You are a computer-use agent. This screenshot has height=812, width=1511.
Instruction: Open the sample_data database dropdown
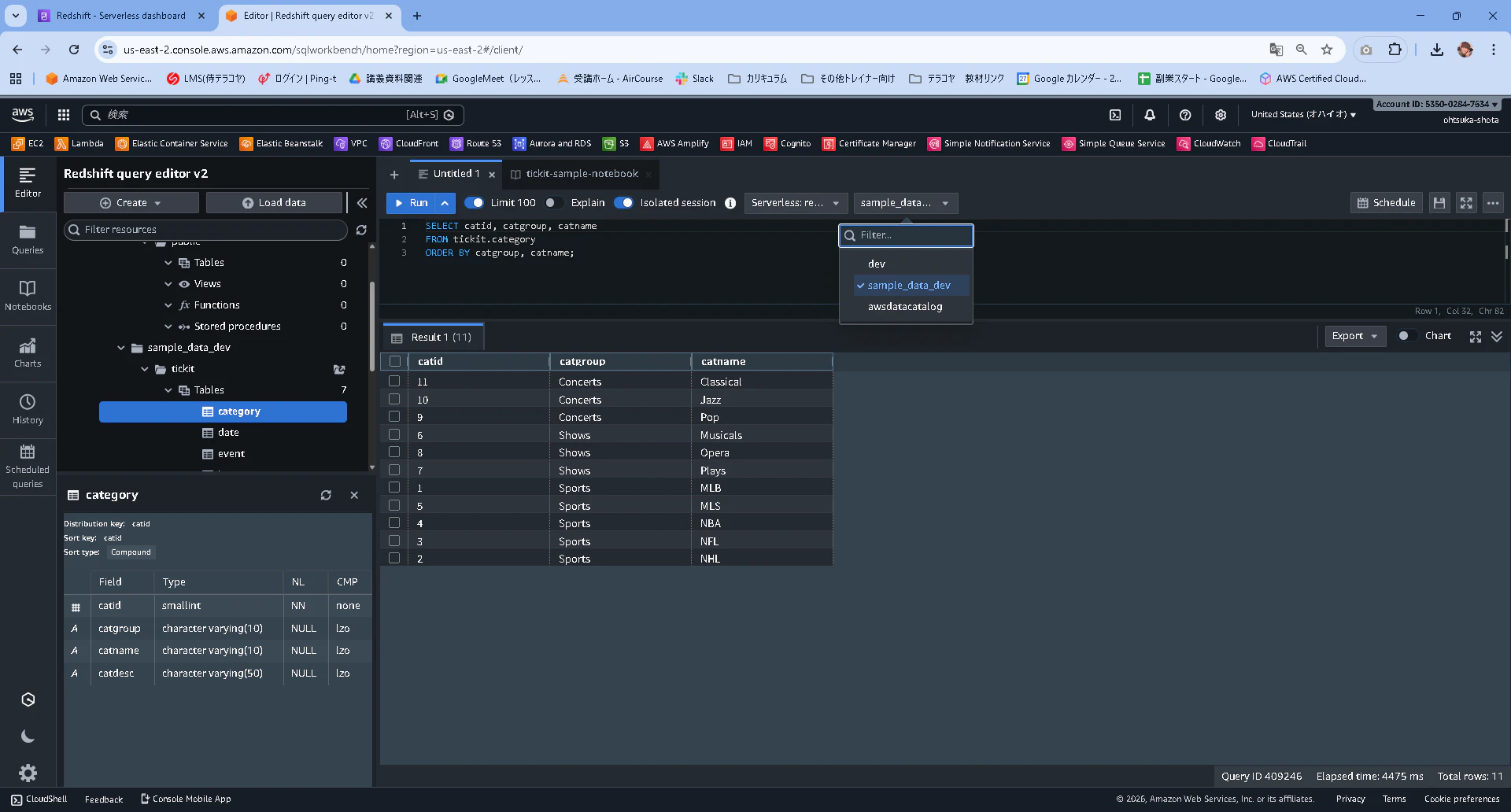905,203
